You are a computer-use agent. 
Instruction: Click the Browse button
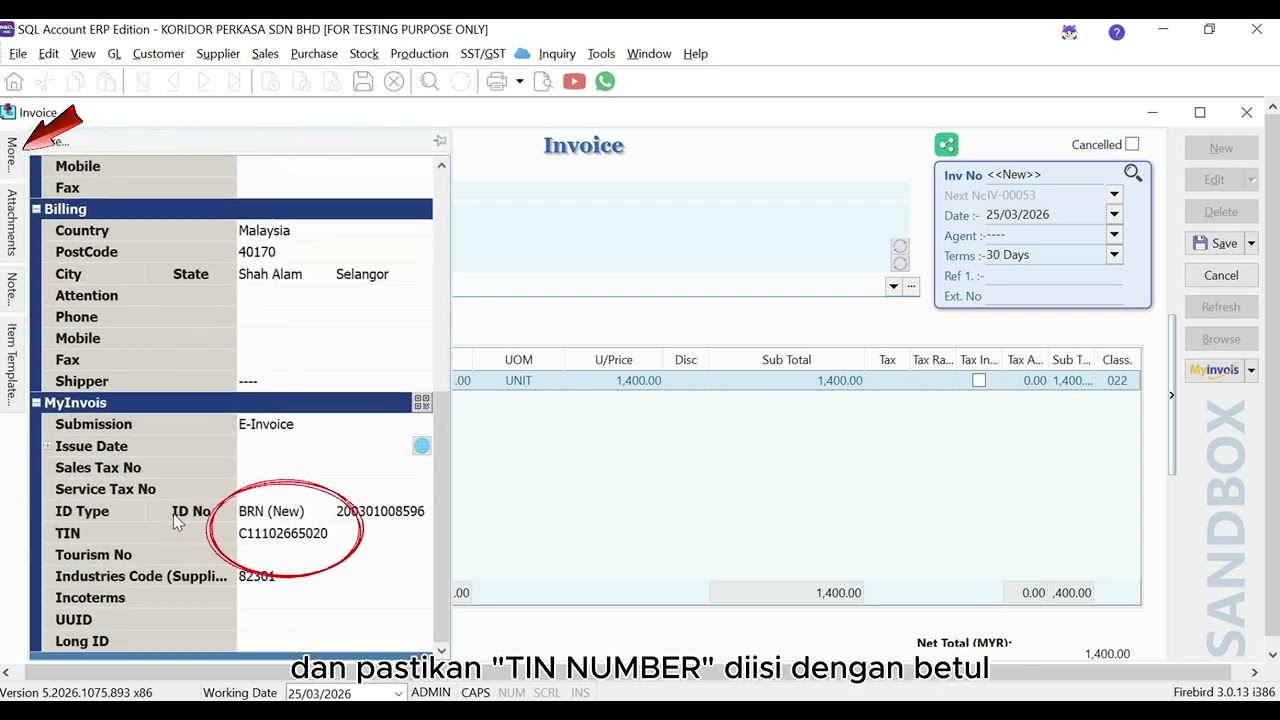point(1221,339)
